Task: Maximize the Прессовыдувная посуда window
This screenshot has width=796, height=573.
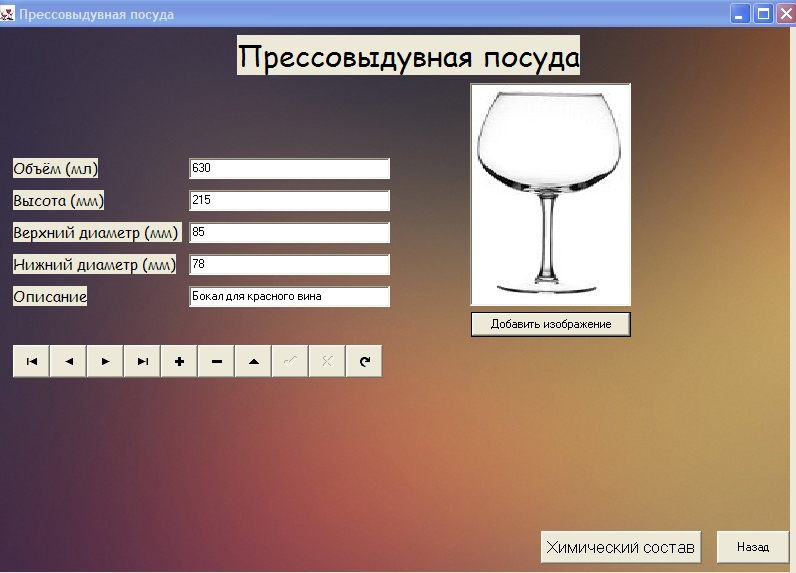Action: (763, 14)
